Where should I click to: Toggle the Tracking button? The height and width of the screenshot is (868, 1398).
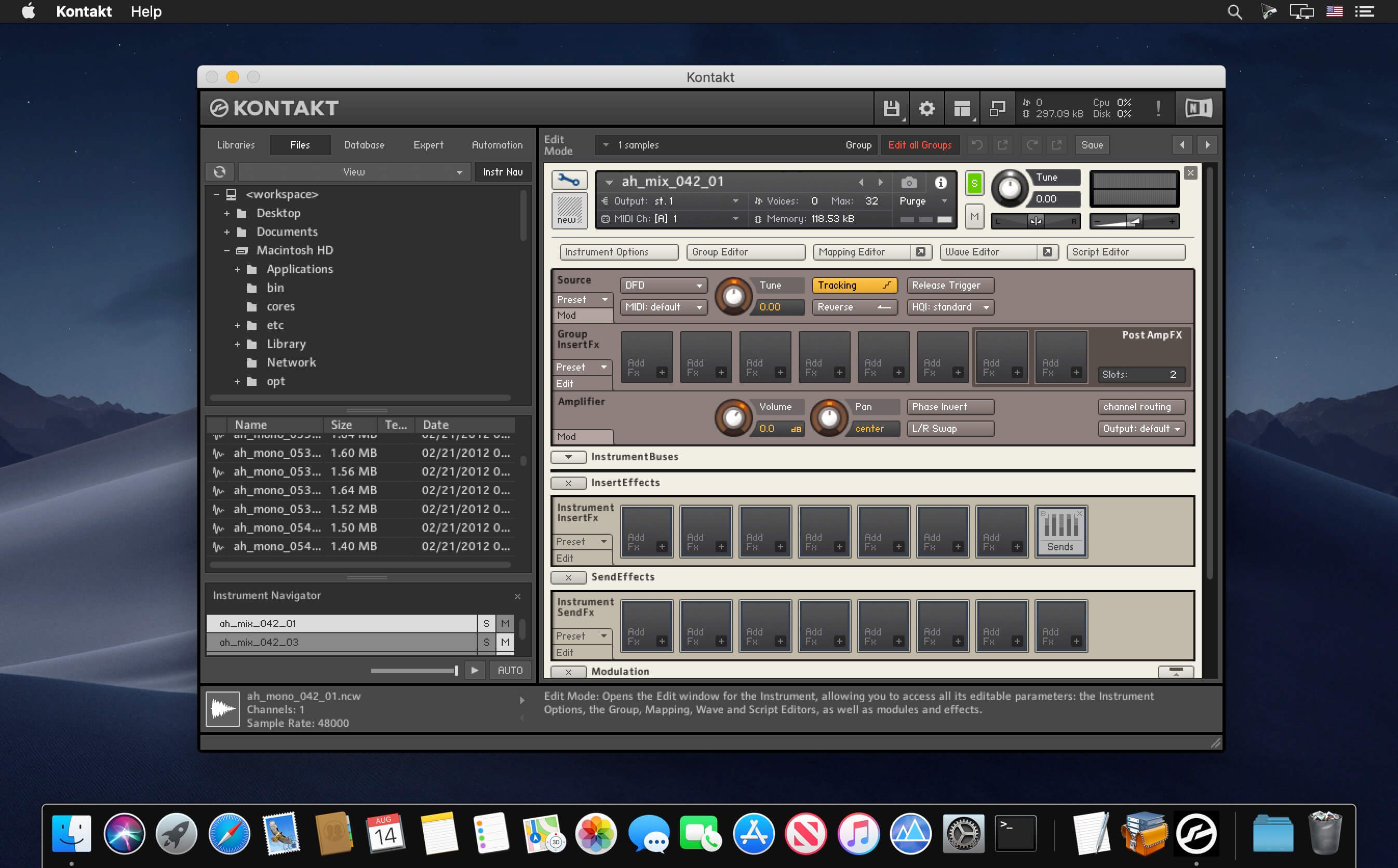854,286
